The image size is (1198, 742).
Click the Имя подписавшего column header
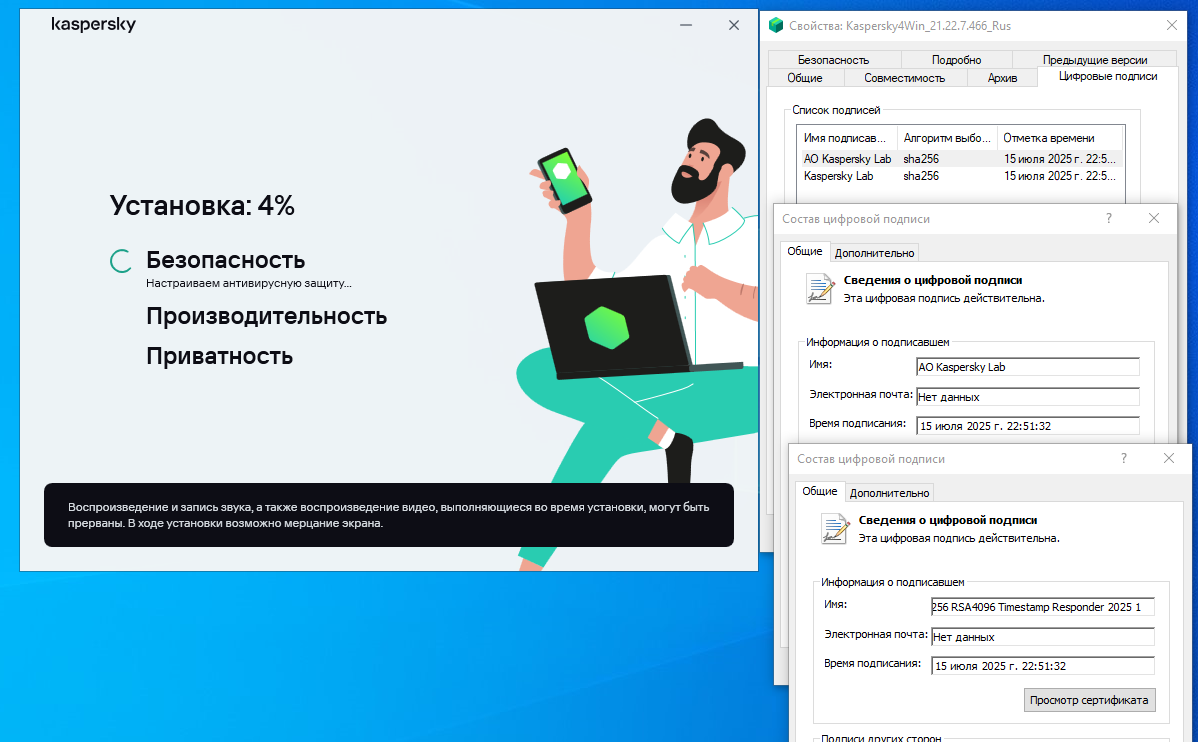click(x=847, y=138)
